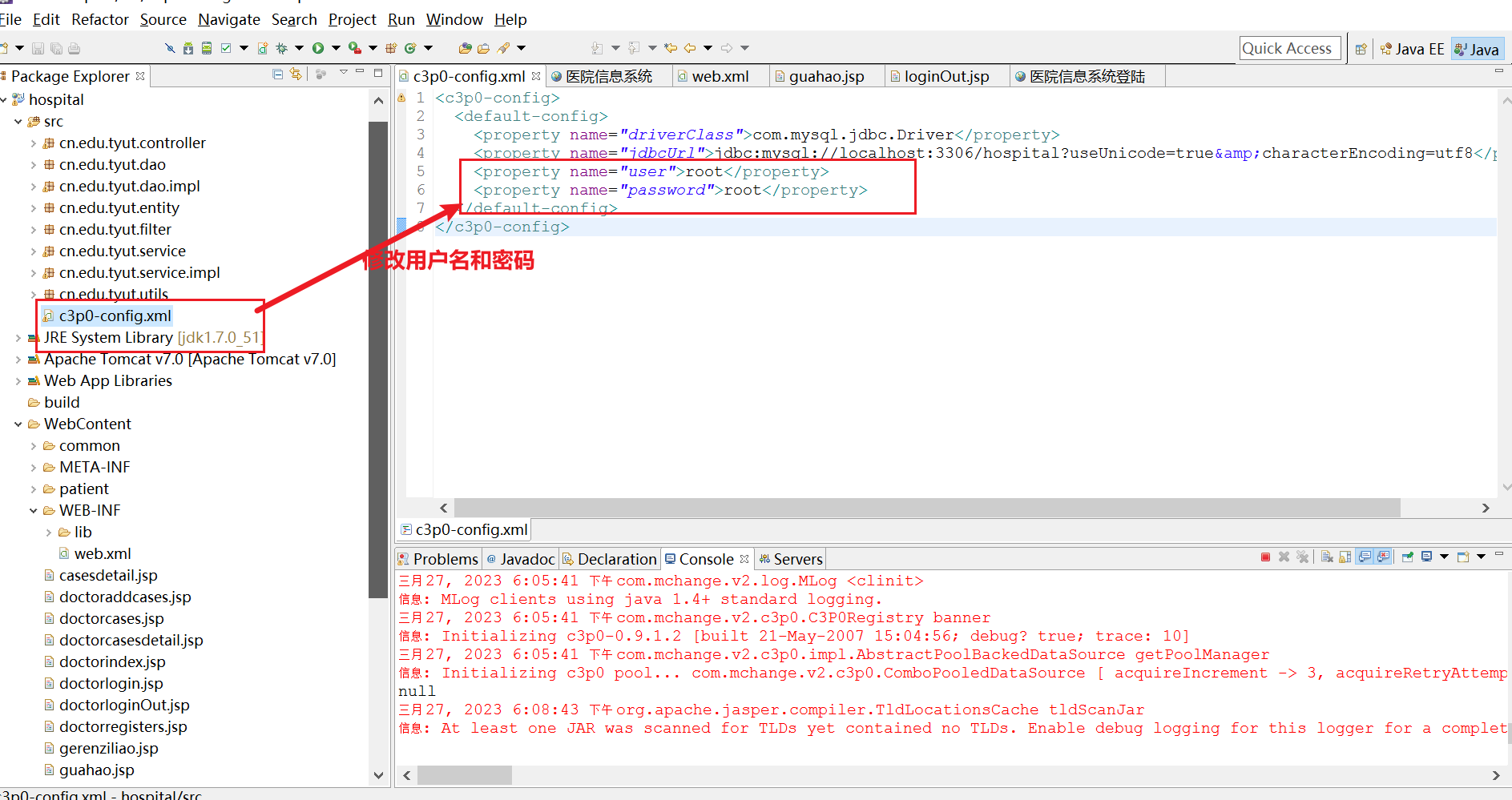
Task: Collapse the hospital project node
Action: click(4, 100)
